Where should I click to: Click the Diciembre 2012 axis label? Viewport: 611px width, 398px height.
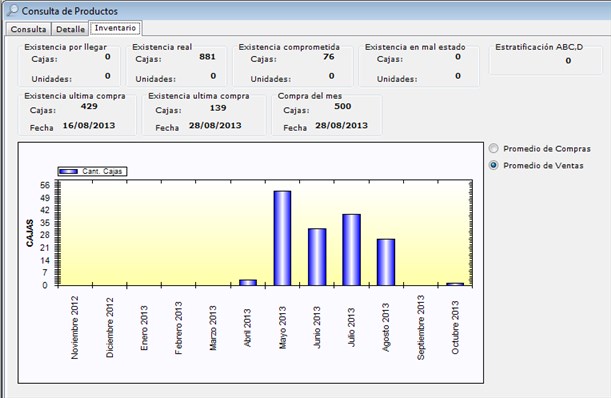(109, 327)
